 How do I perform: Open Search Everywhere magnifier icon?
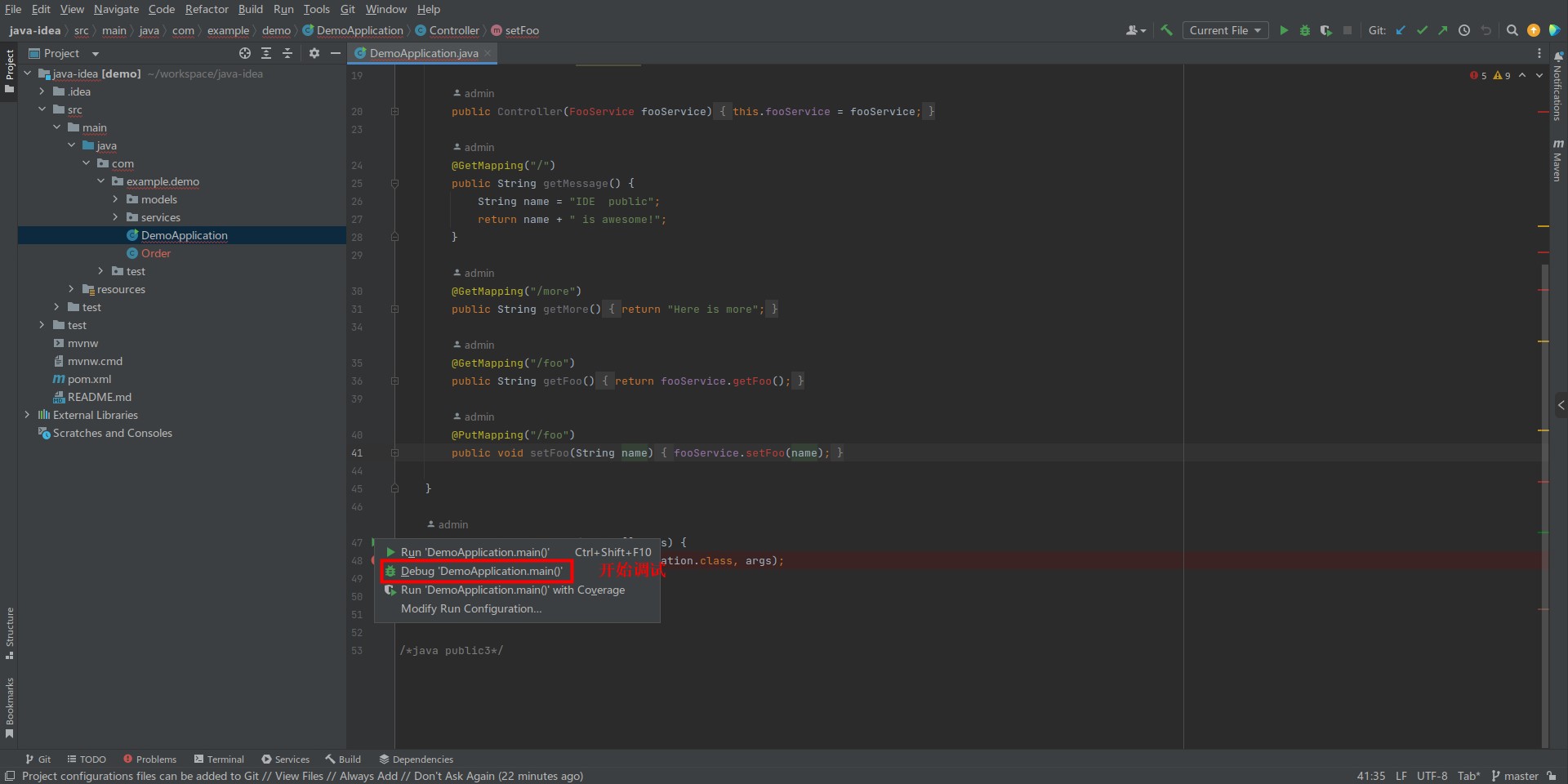pyautogui.click(x=1512, y=30)
